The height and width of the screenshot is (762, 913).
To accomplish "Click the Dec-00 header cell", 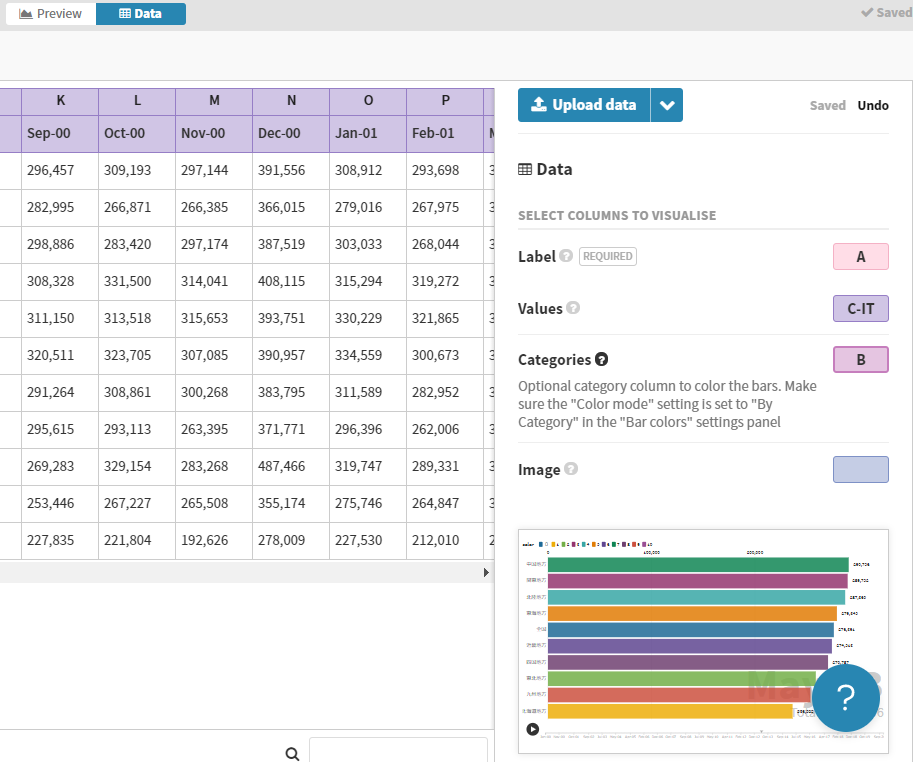I will pos(291,133).
